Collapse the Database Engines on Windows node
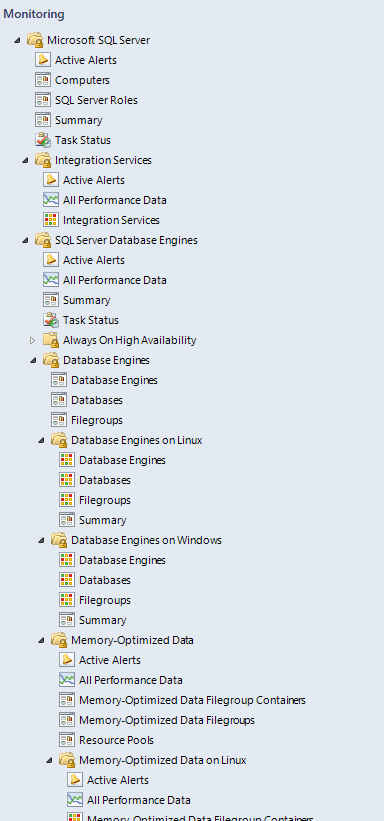The width and height of the screenshot is (384, 821). coord(41,540)
